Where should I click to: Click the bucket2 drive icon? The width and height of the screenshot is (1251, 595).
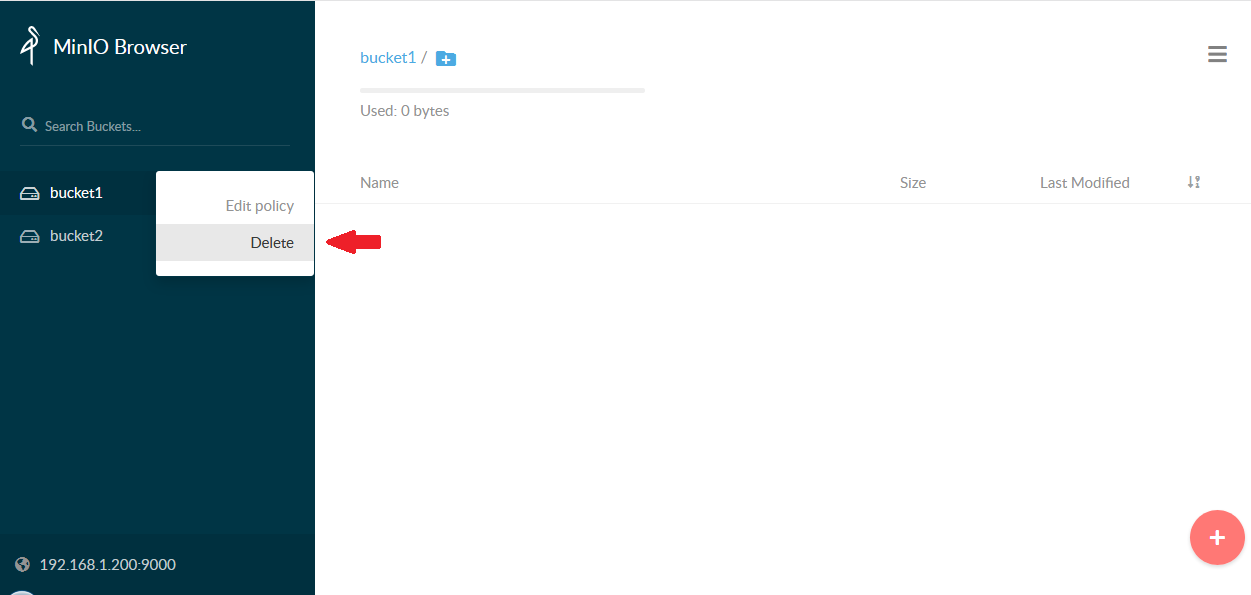[x=30, y=237]
